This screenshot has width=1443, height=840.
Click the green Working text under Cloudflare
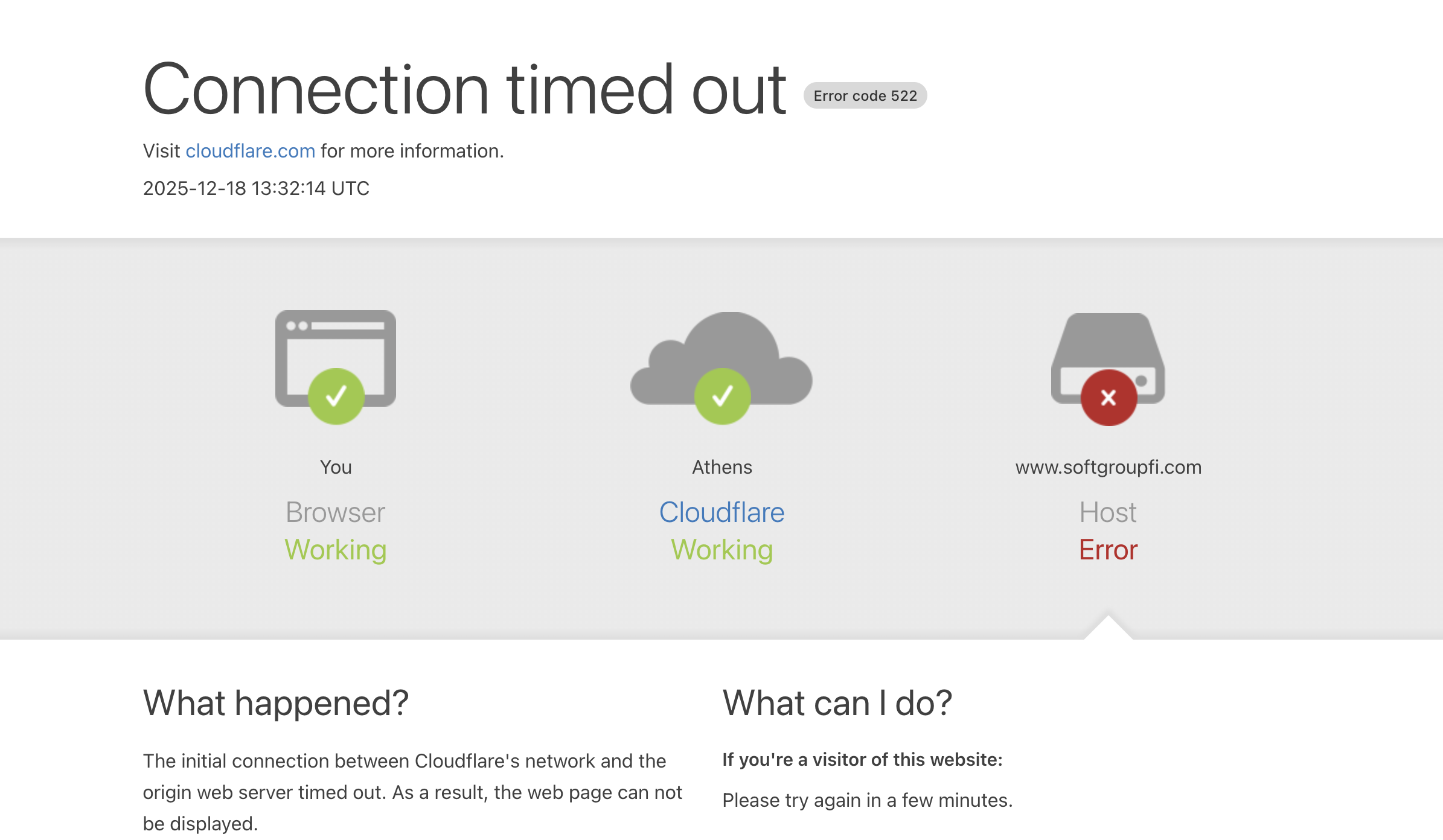[x=721, y=550]
